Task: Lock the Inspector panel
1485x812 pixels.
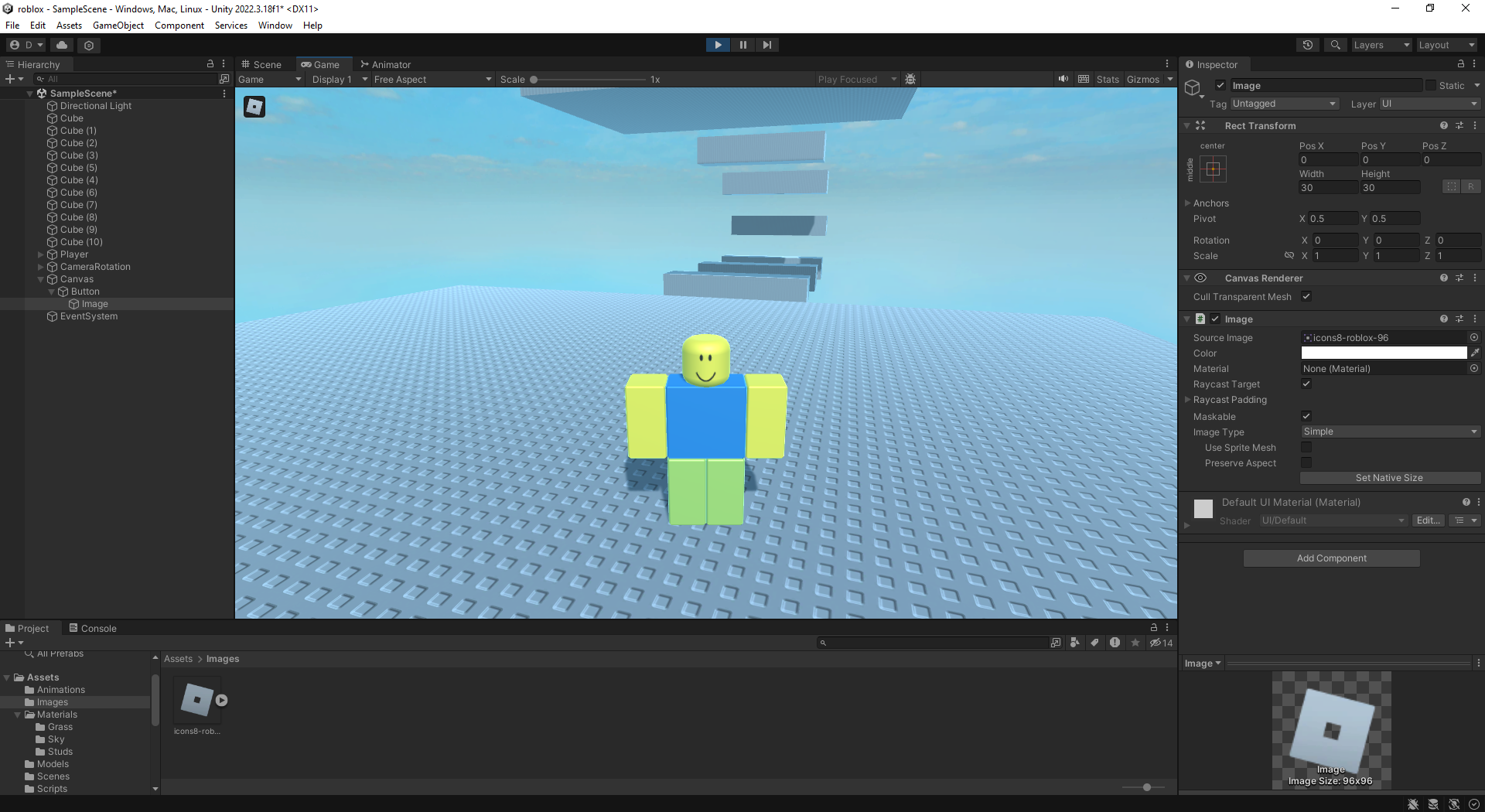Action: coord(1460,64)
